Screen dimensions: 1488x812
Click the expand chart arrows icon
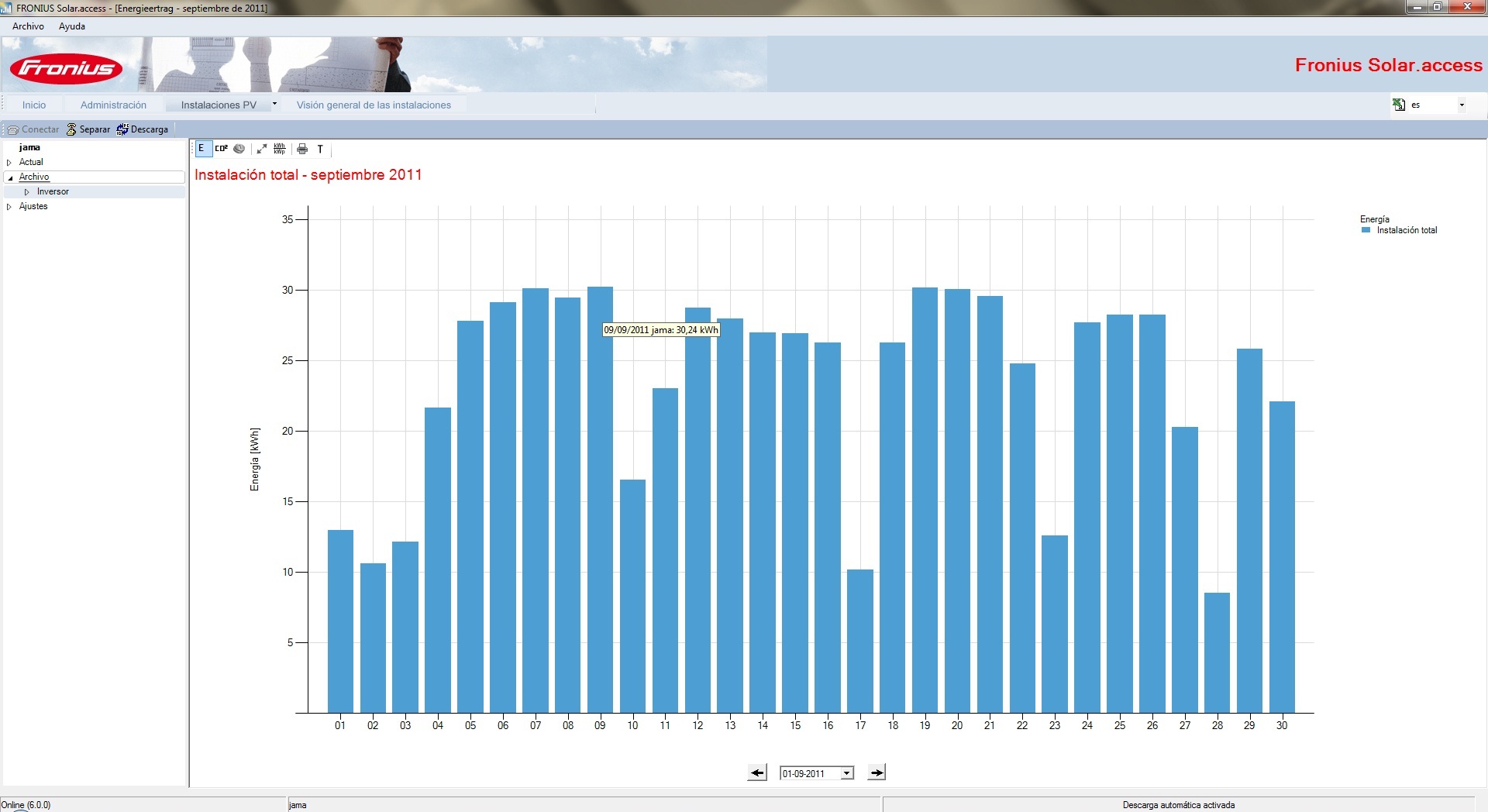(x=262, y=149)
